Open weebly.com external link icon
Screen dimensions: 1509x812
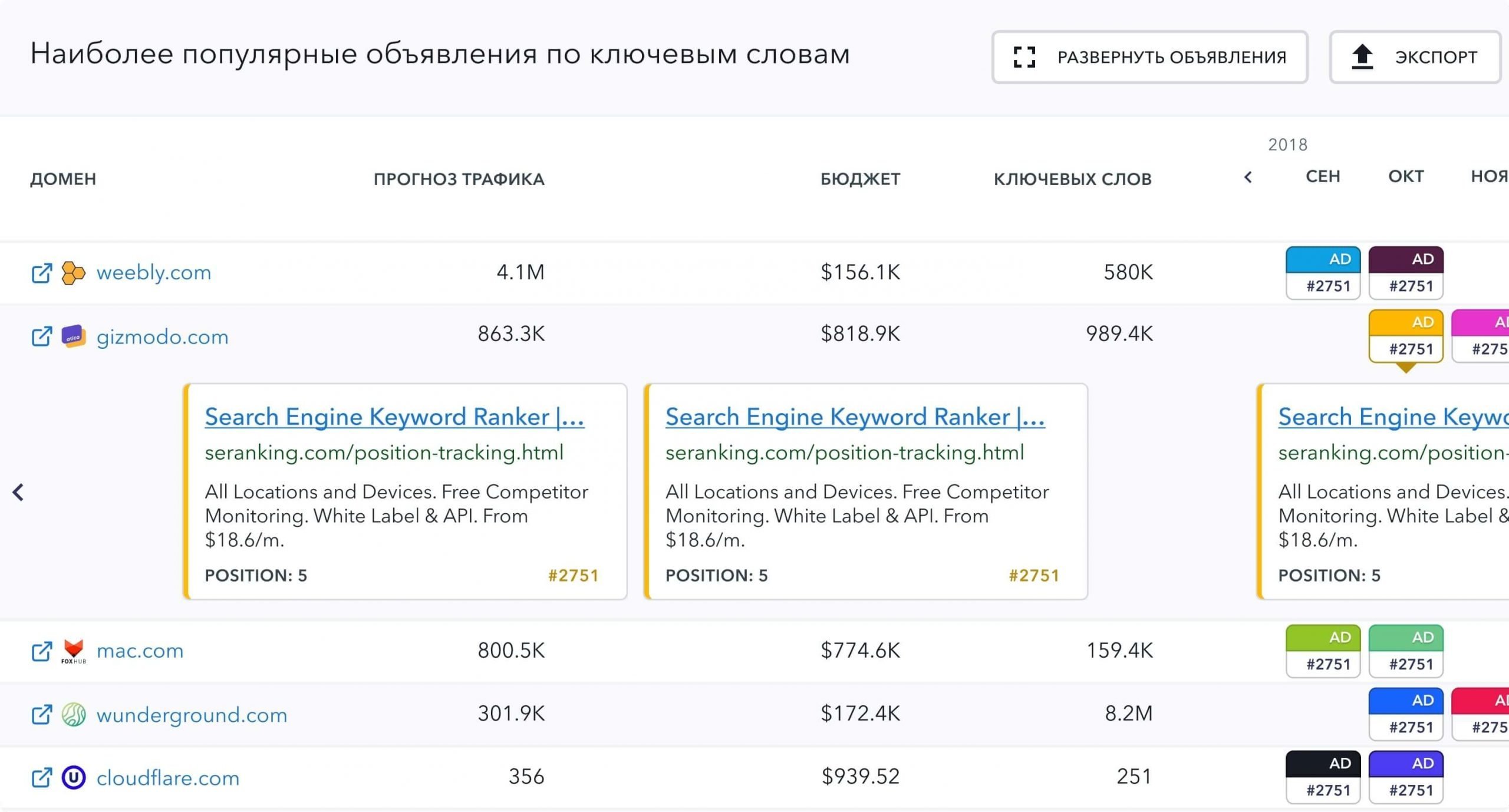(41, 273)
